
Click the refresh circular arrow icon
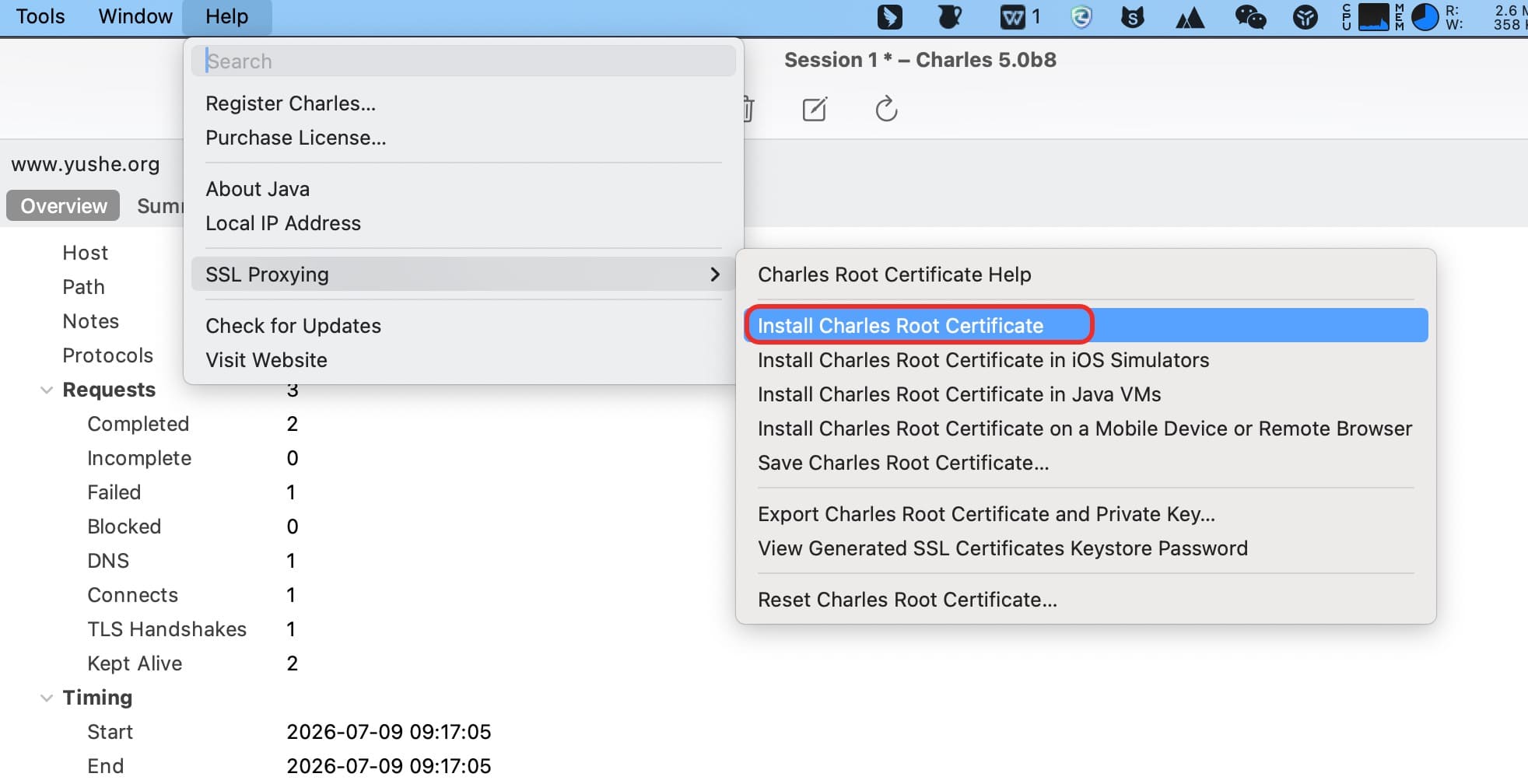click(x=886, y=110)
